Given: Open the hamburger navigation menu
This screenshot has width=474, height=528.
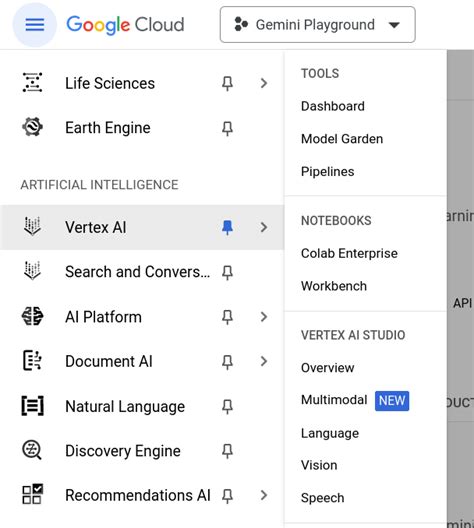Looking at the screenshot, I should [35, 25].
